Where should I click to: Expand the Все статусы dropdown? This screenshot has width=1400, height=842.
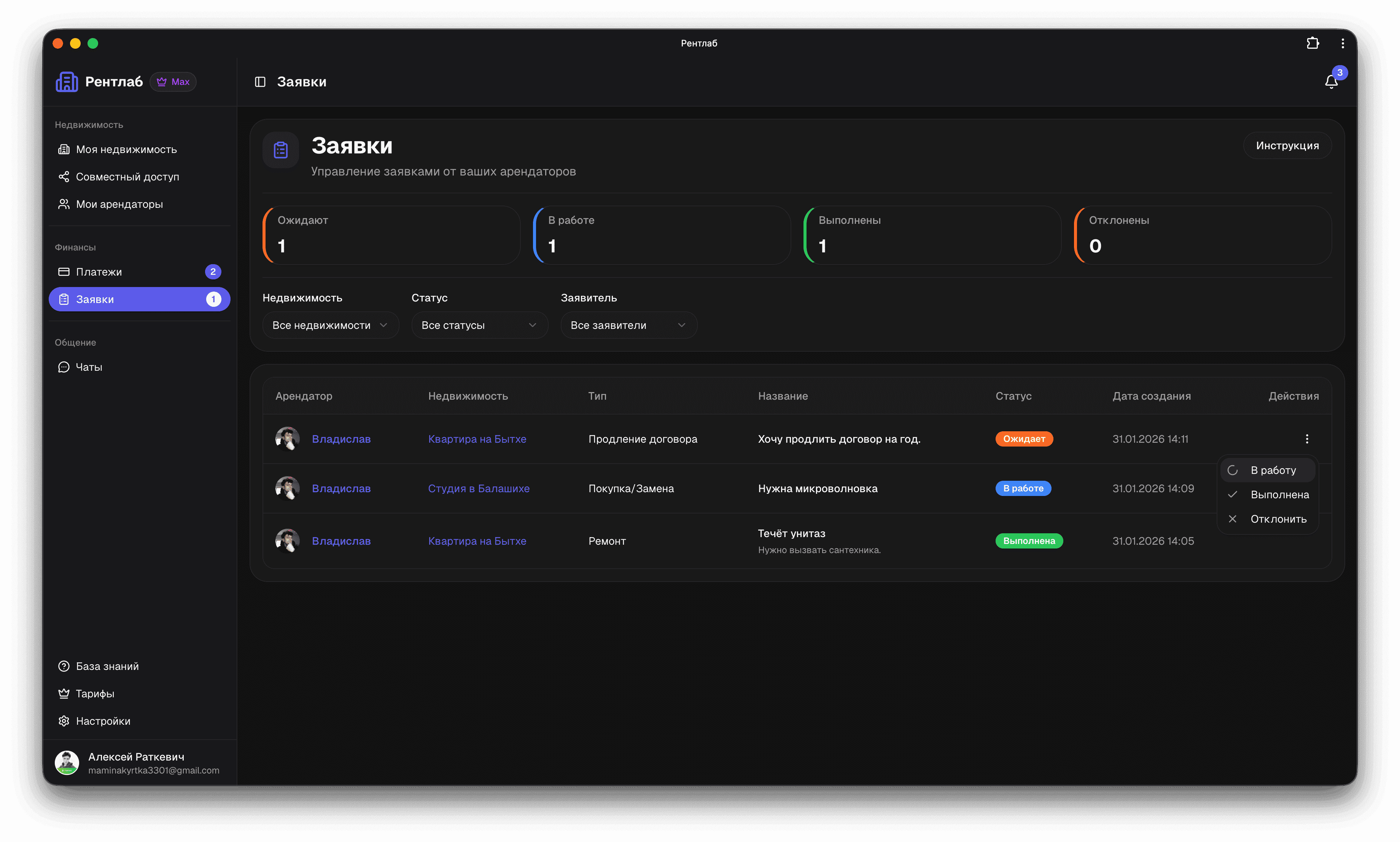(479, 325)
